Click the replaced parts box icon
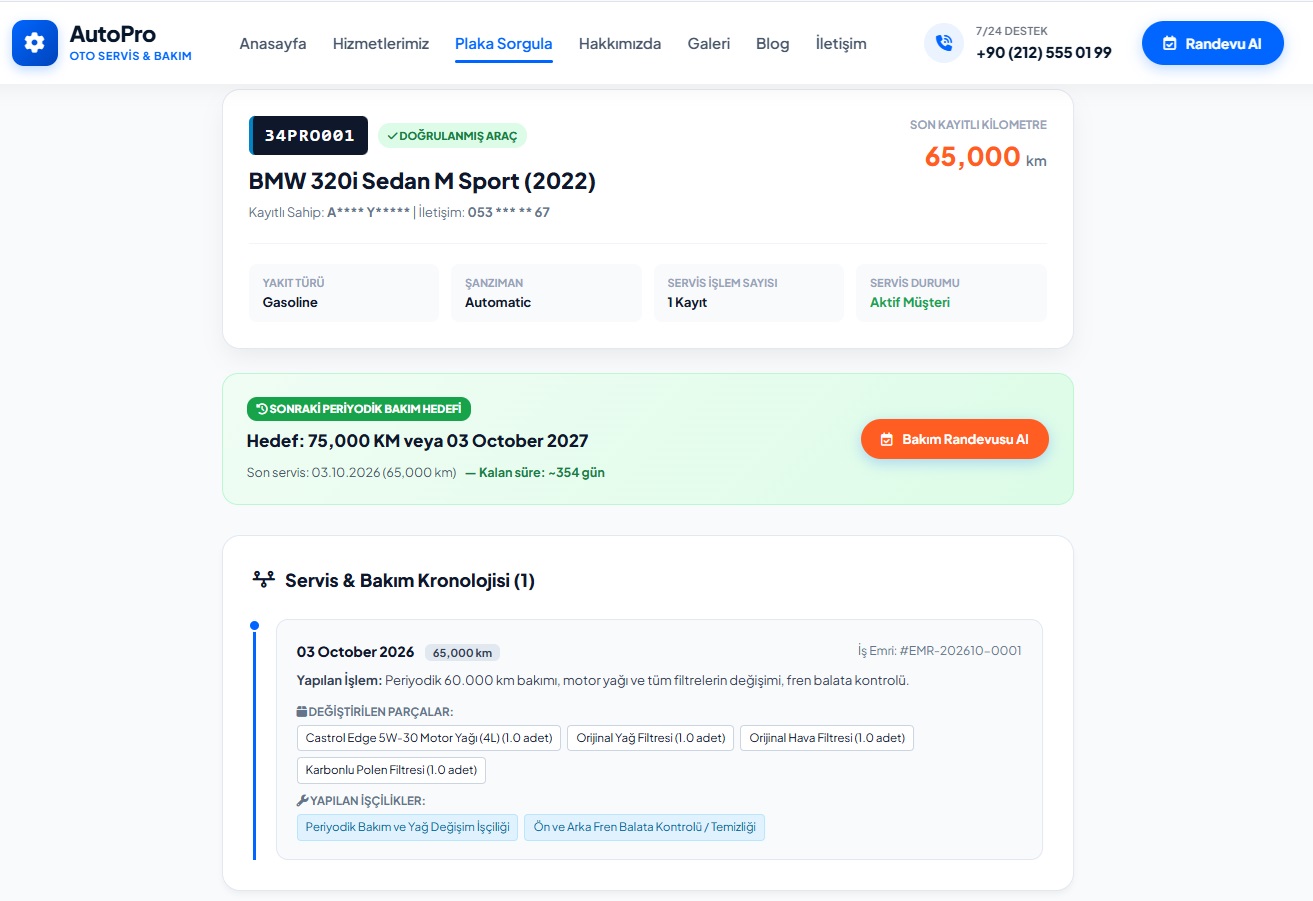Screen dimensions: 1313x901 pos(302,712)
